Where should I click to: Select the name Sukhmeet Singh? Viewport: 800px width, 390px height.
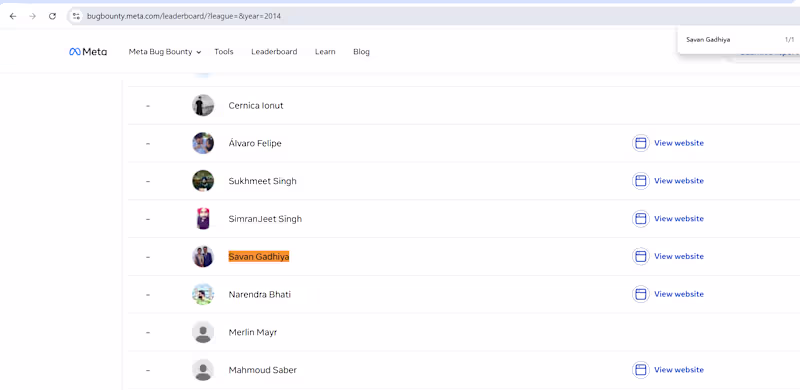pos(262,181)
